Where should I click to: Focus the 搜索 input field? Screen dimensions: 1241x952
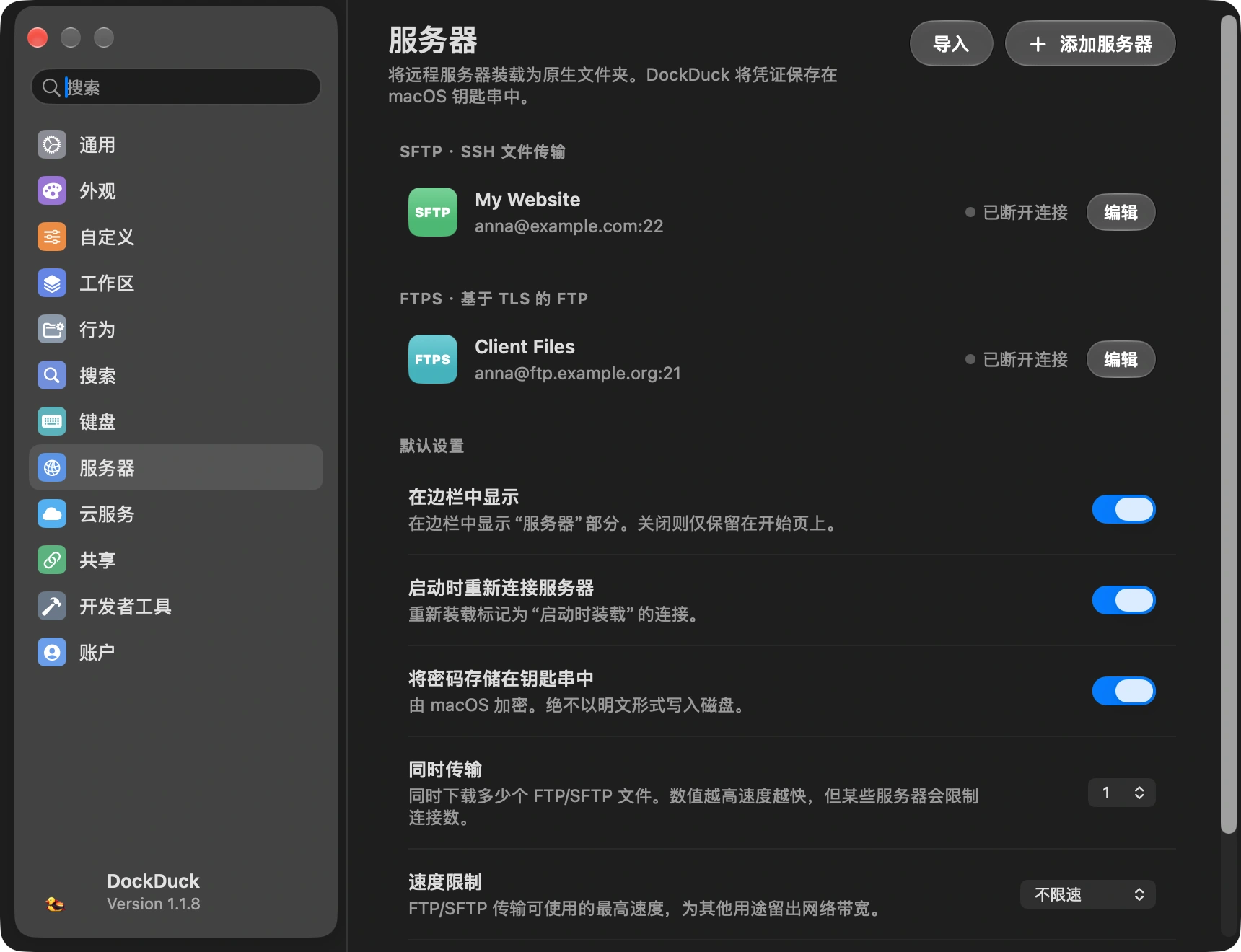pyautogui.click(x=176, y=87)
